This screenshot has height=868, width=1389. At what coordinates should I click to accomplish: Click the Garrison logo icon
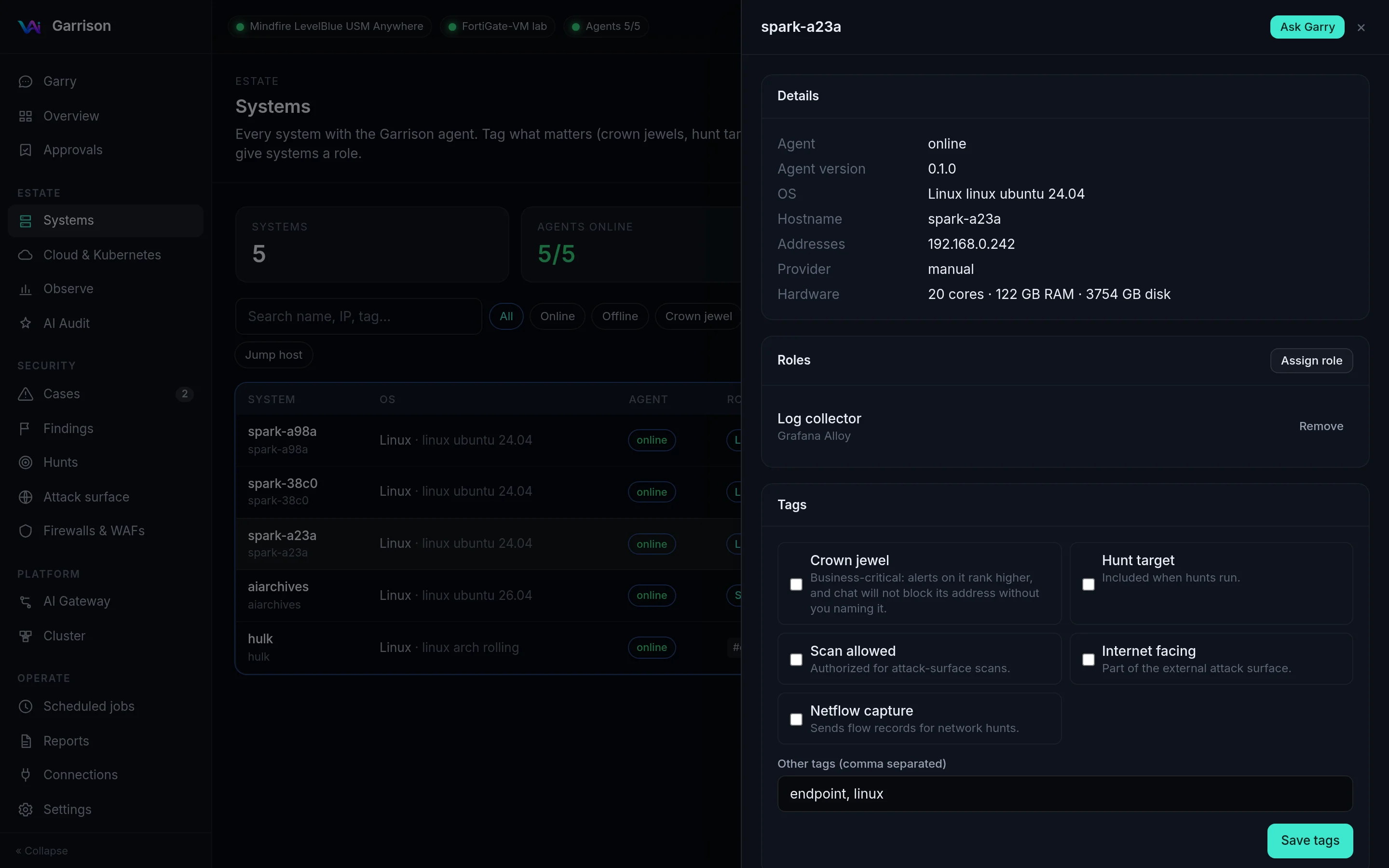(29, 27)
